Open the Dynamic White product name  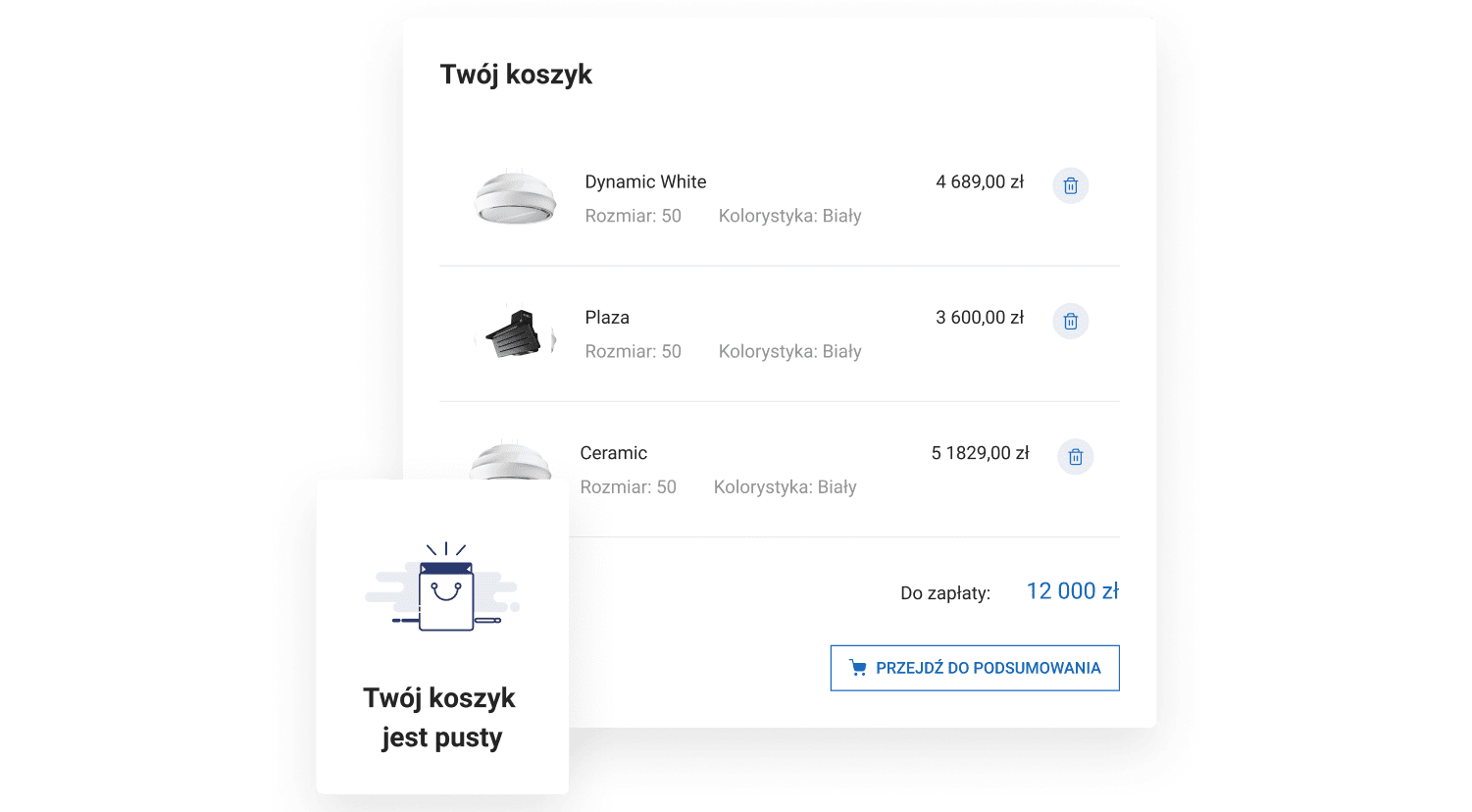(645, 181)
